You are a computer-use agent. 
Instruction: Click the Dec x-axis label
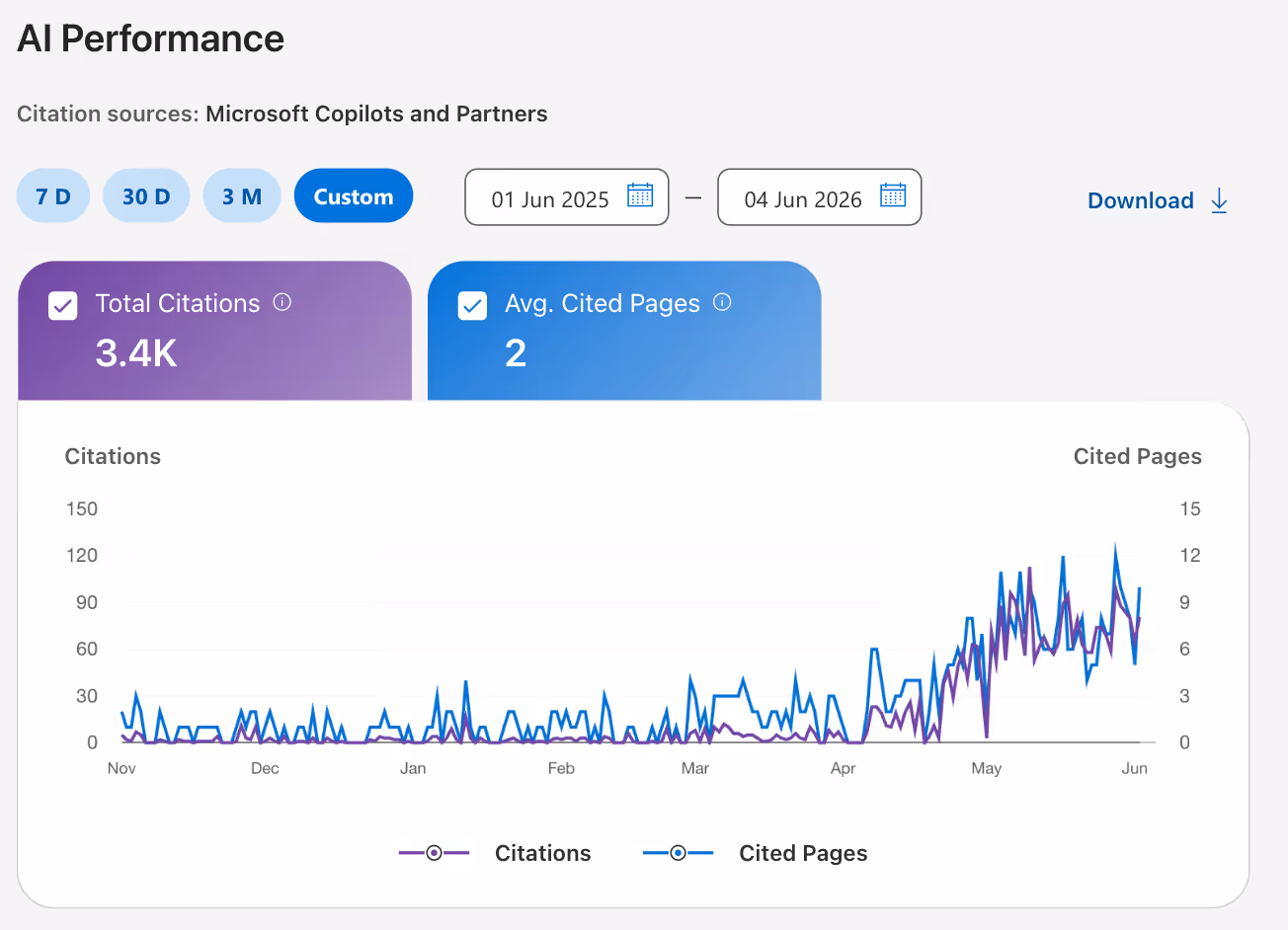coord(265,768)
